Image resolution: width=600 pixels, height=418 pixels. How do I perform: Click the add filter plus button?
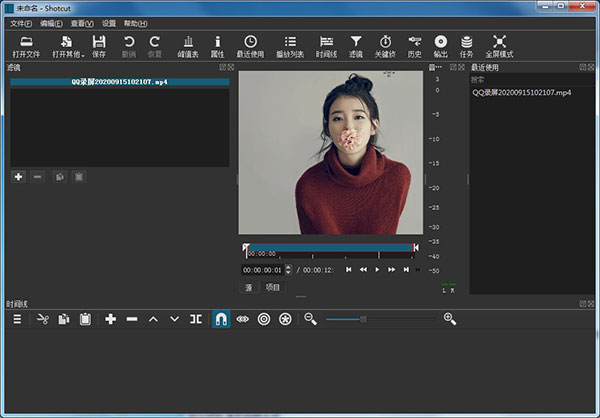point(18,176)
